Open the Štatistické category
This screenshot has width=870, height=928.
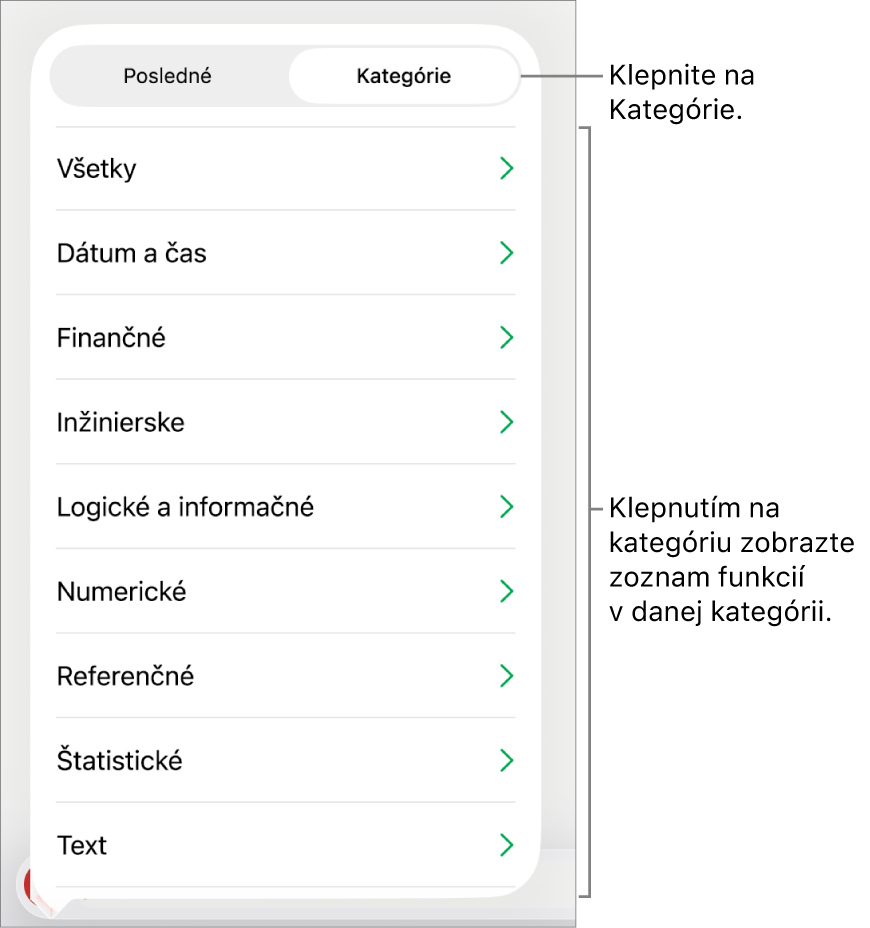tap(285, 761)
